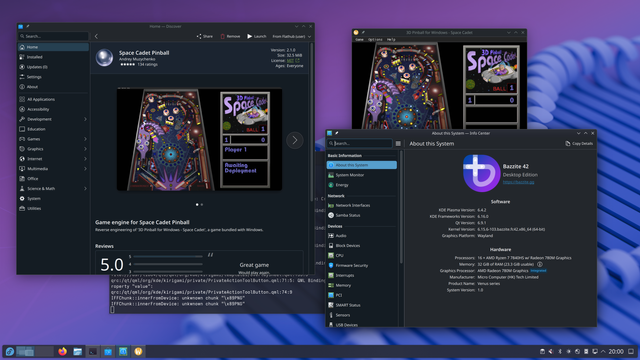Open the From Flathub source dropdown
Image resolution: width=640 pixels, height=360 pixels.
292,36
